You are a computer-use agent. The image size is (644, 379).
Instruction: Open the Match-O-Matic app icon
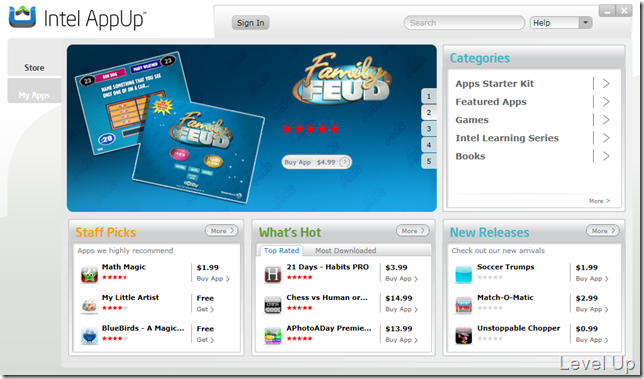(464, 305)
